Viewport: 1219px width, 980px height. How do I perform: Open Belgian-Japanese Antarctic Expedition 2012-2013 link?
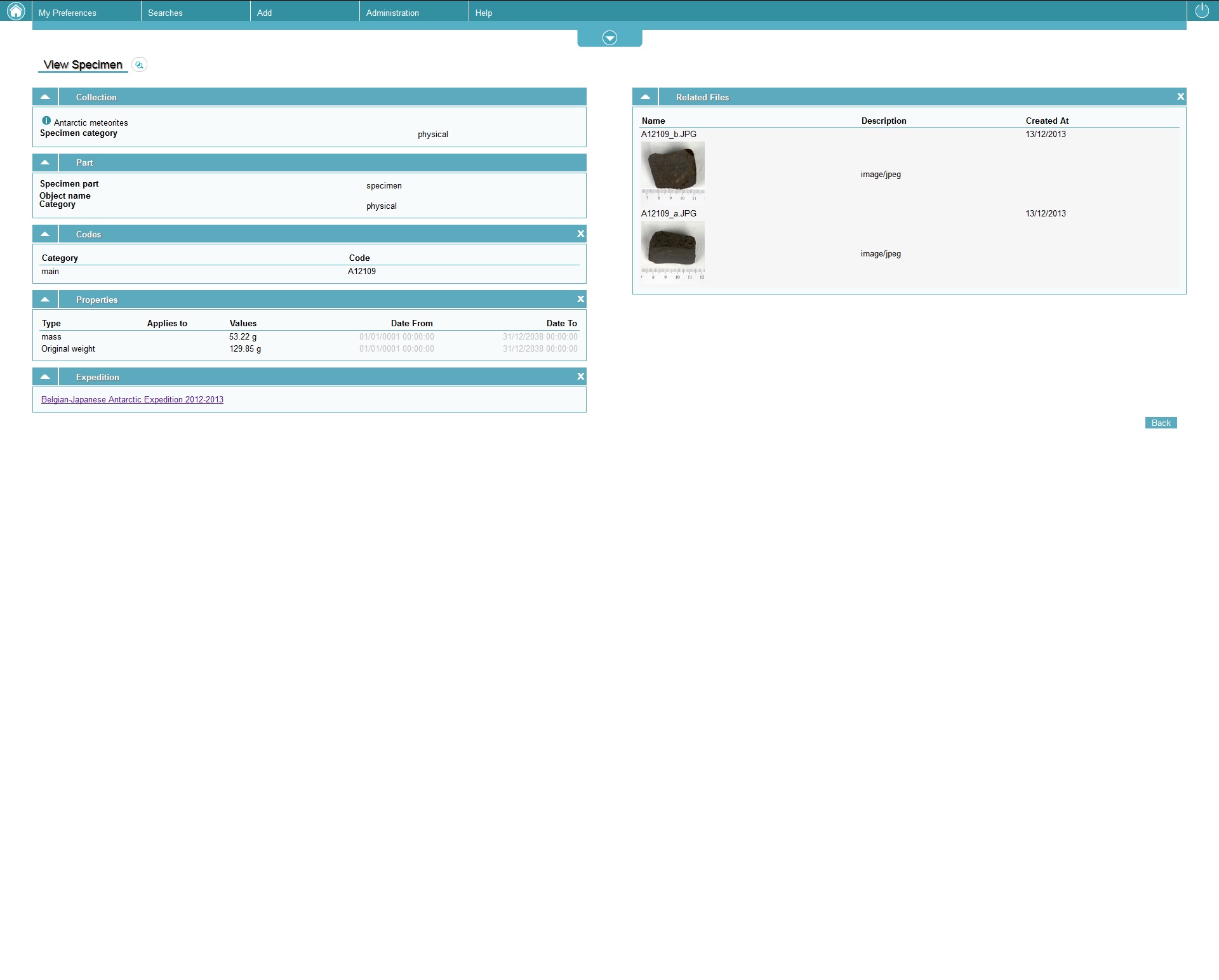click(x=132, y=400)
